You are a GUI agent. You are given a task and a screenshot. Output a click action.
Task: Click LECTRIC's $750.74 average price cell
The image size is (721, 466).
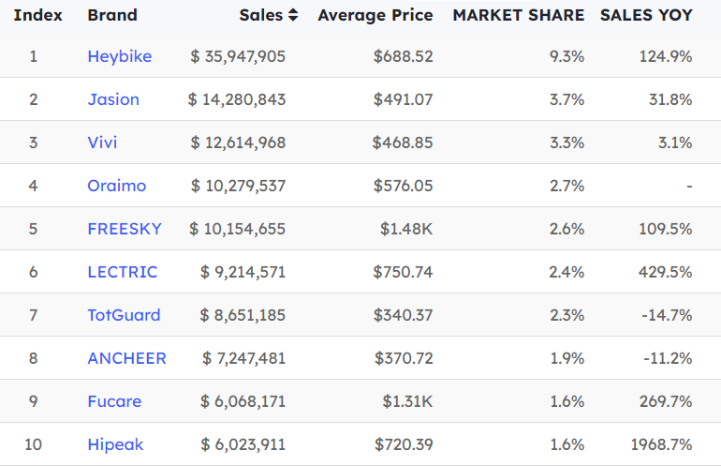(403, 272)
